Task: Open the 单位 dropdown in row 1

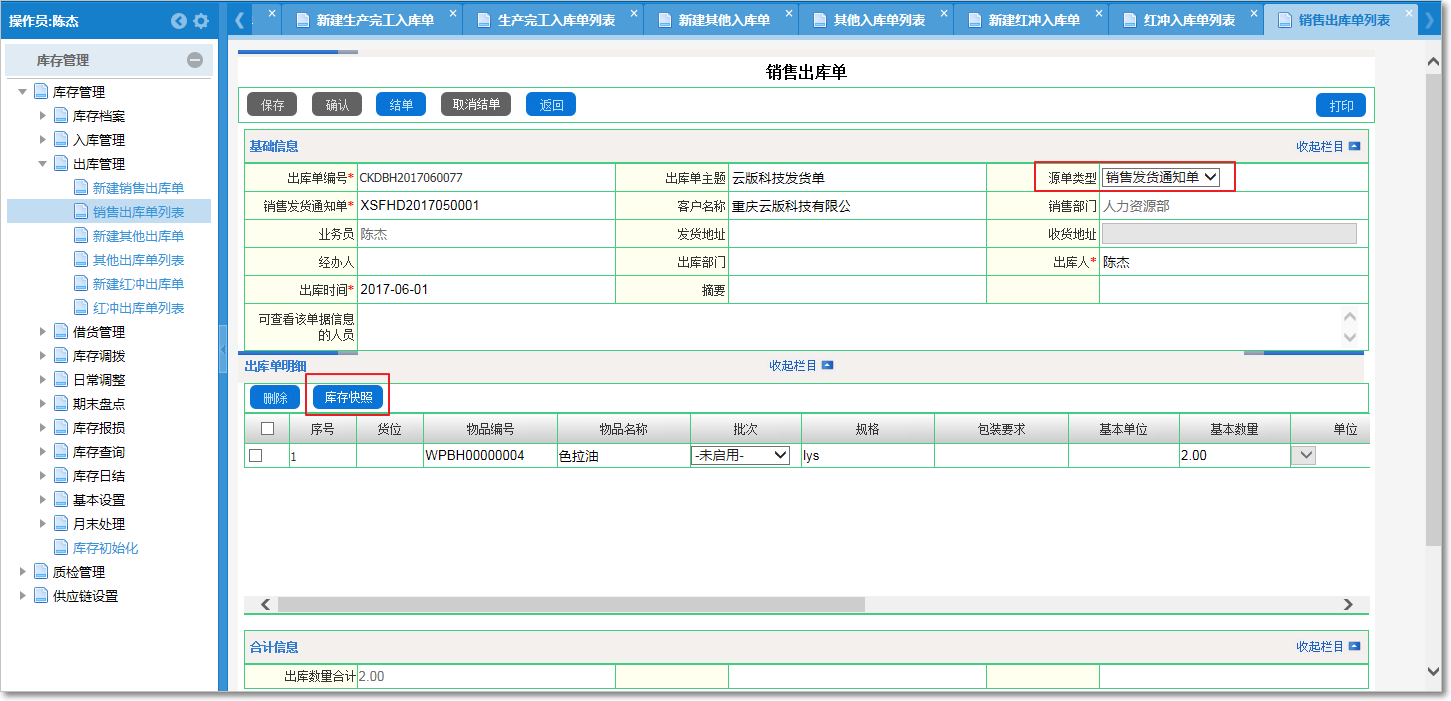Action: (x=1305, y=456)
